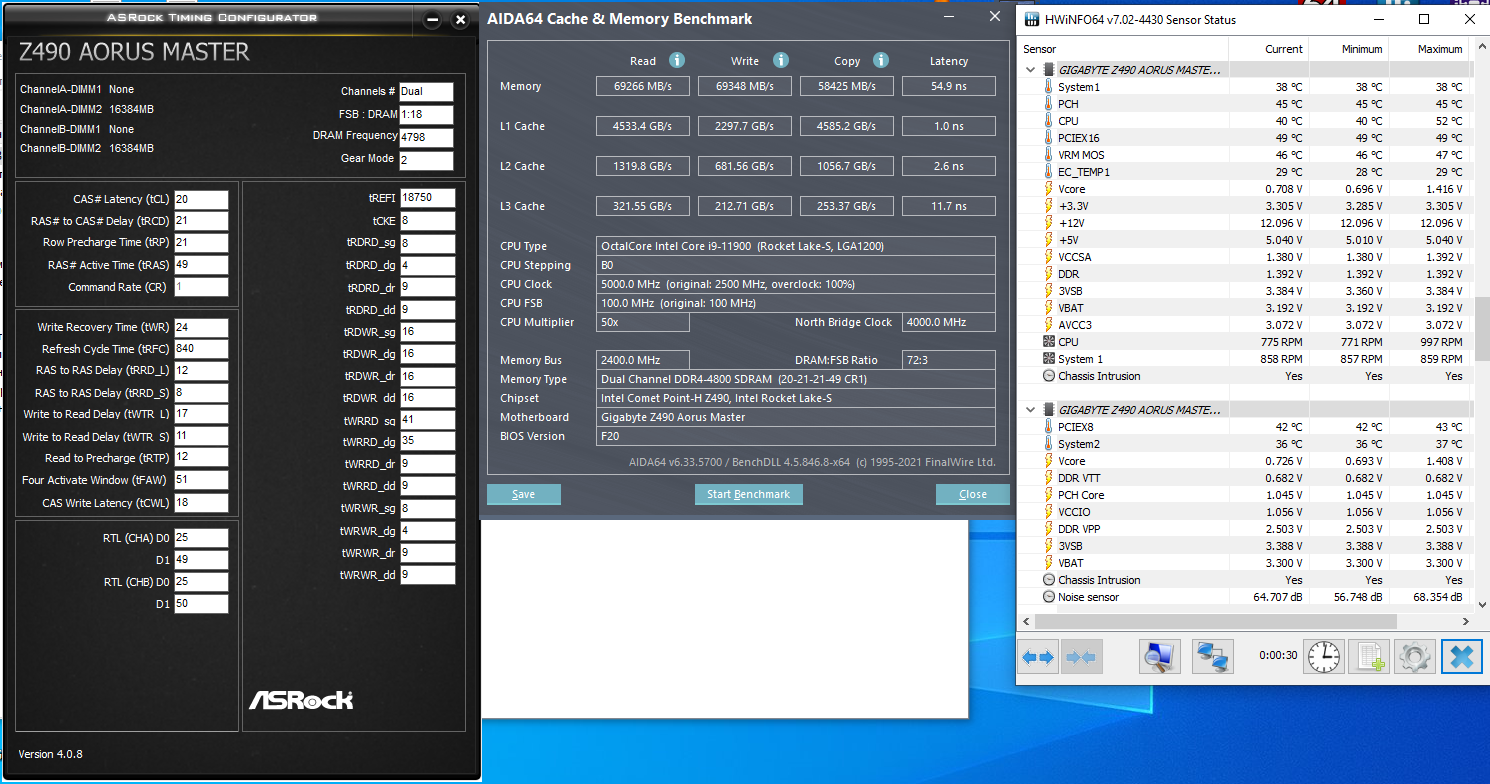Click the Gear Mode field in ASRock
Screen dimensions: 1490x784
426,161
